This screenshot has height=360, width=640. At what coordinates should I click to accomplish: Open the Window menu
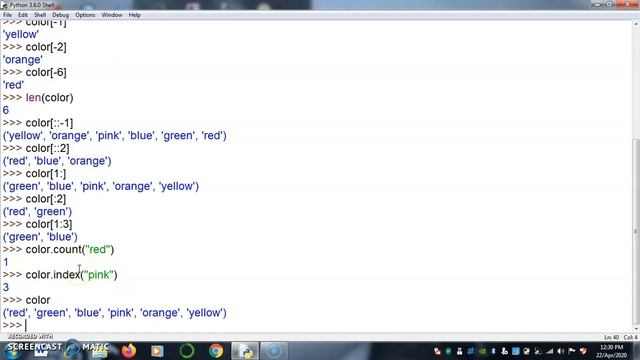[x=111, y=15]
